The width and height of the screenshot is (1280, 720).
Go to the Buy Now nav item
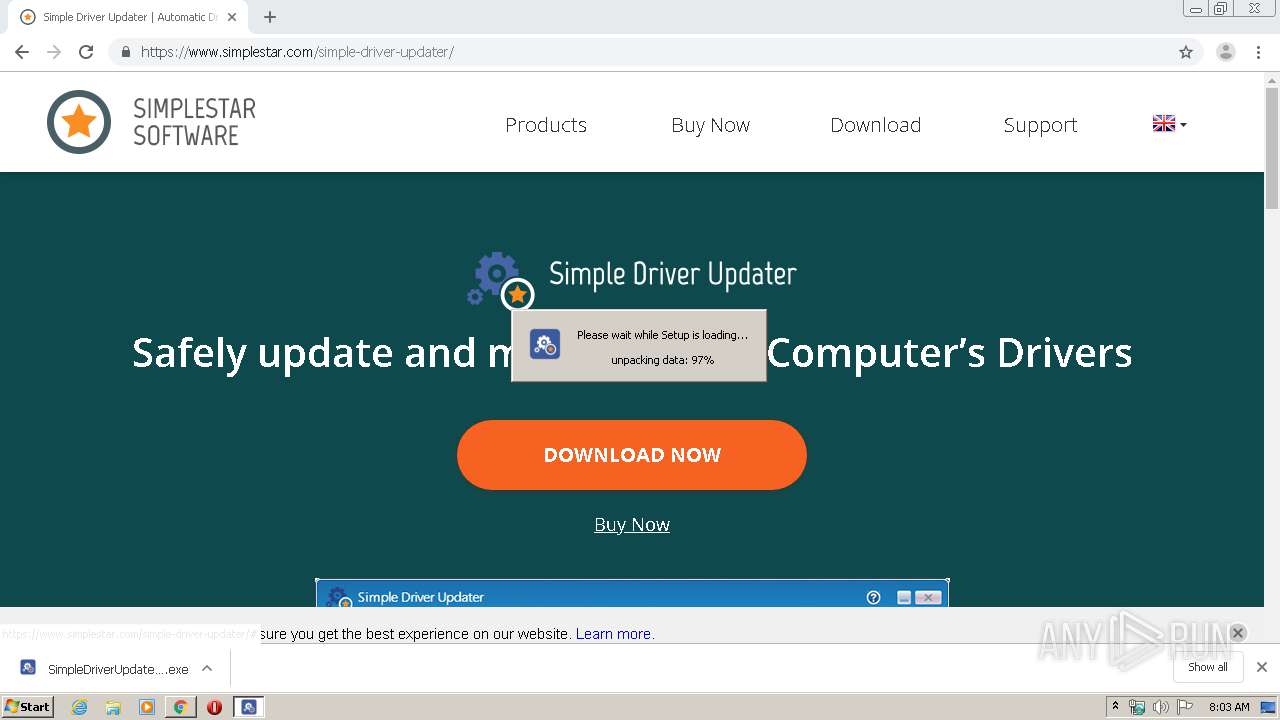711,125
